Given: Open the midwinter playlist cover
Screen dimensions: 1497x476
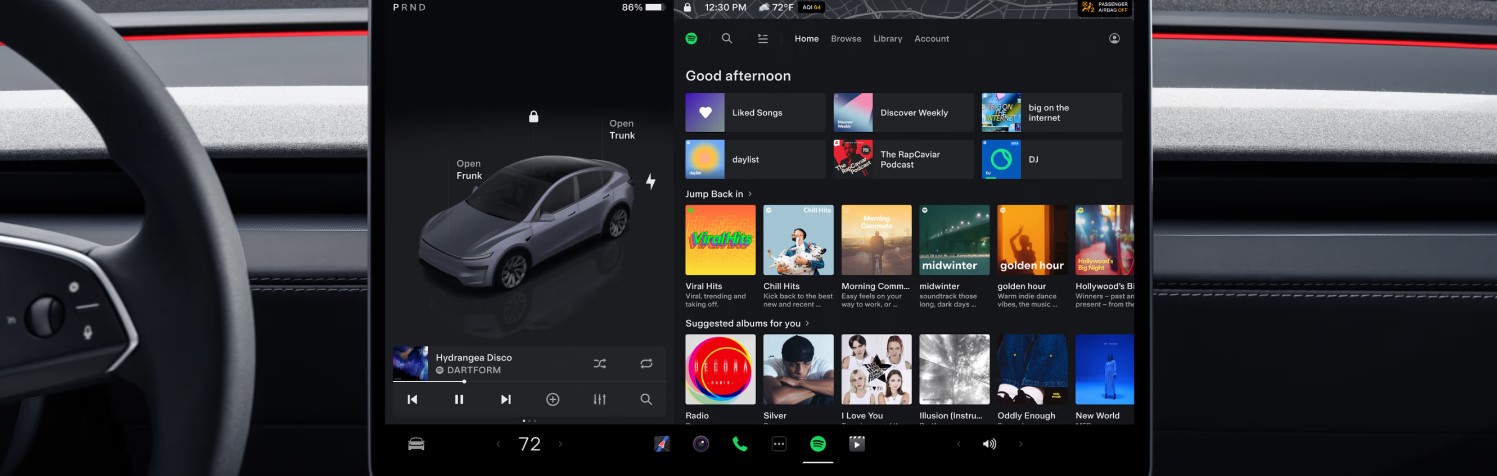Looking at the screenshot, I should [954, 240].
